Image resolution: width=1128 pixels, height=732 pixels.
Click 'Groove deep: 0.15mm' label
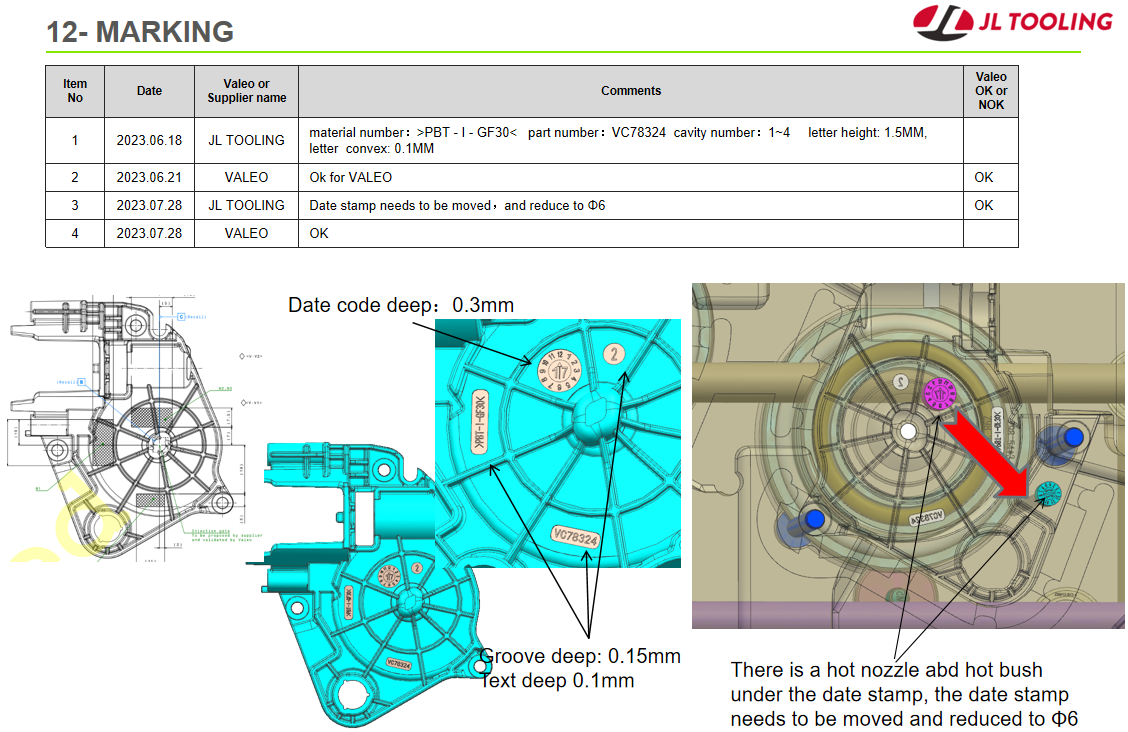580,656
